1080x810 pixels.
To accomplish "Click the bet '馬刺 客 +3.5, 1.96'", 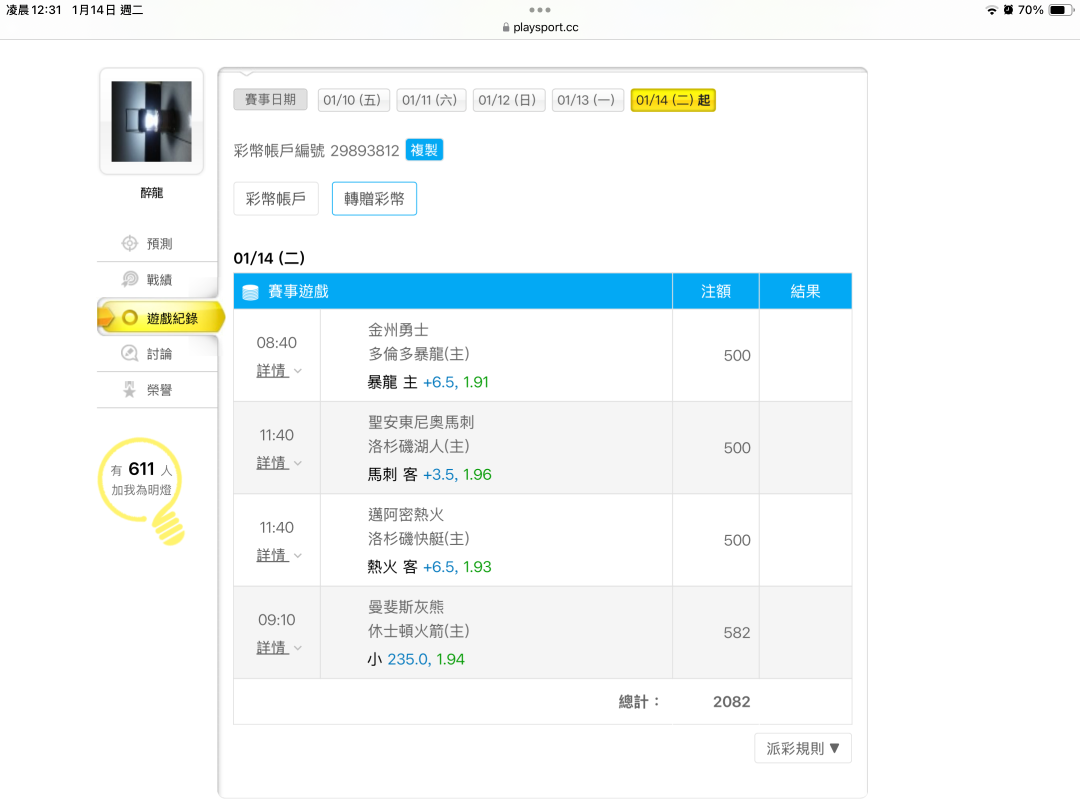I will coord(429,475).
